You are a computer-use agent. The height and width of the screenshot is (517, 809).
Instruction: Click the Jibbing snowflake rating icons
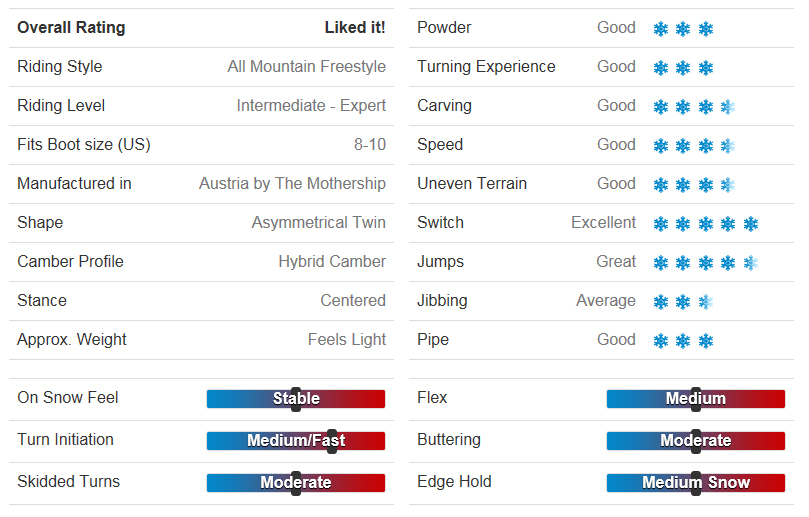[x=683, y=302]
